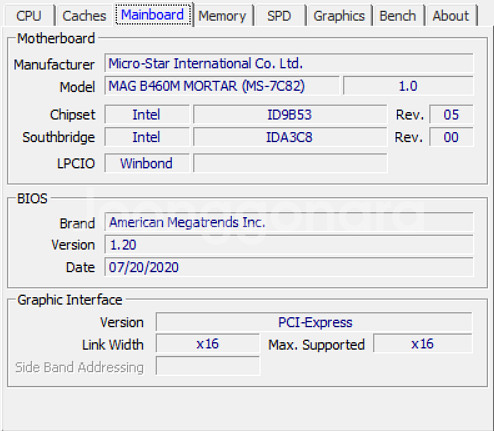Click the chipset Rev. value 05
The width and height of the screenshot is (494, 431).
click(x=451, y=115)
